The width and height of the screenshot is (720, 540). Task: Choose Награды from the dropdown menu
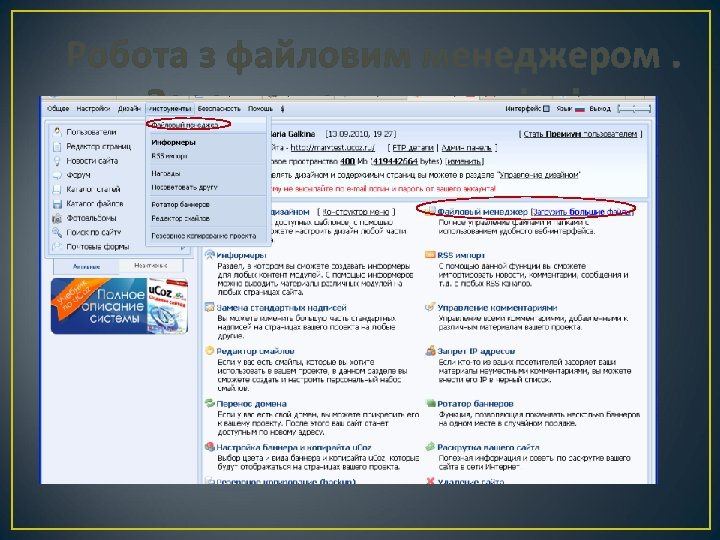166,174
